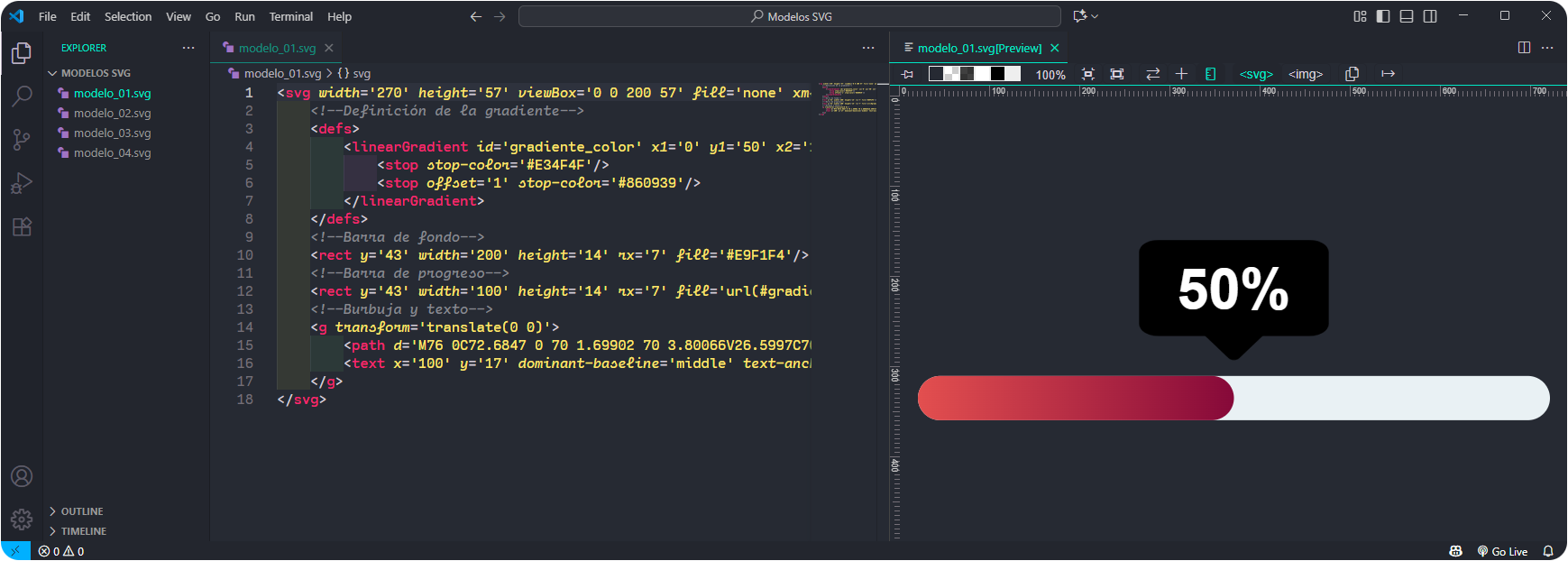Click the zoom-in plus icon in preview toolbar
This screenshot has width=1568, height=561.
1181,74
